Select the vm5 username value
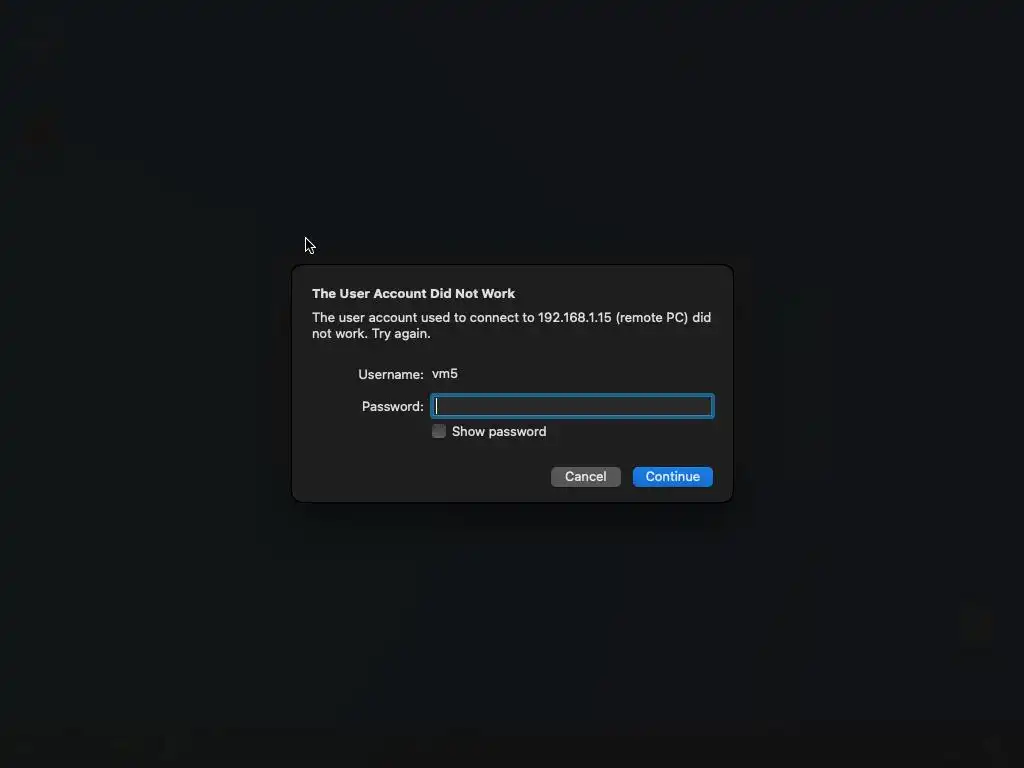The image size is (1024, 768). (x=445, y=374)
